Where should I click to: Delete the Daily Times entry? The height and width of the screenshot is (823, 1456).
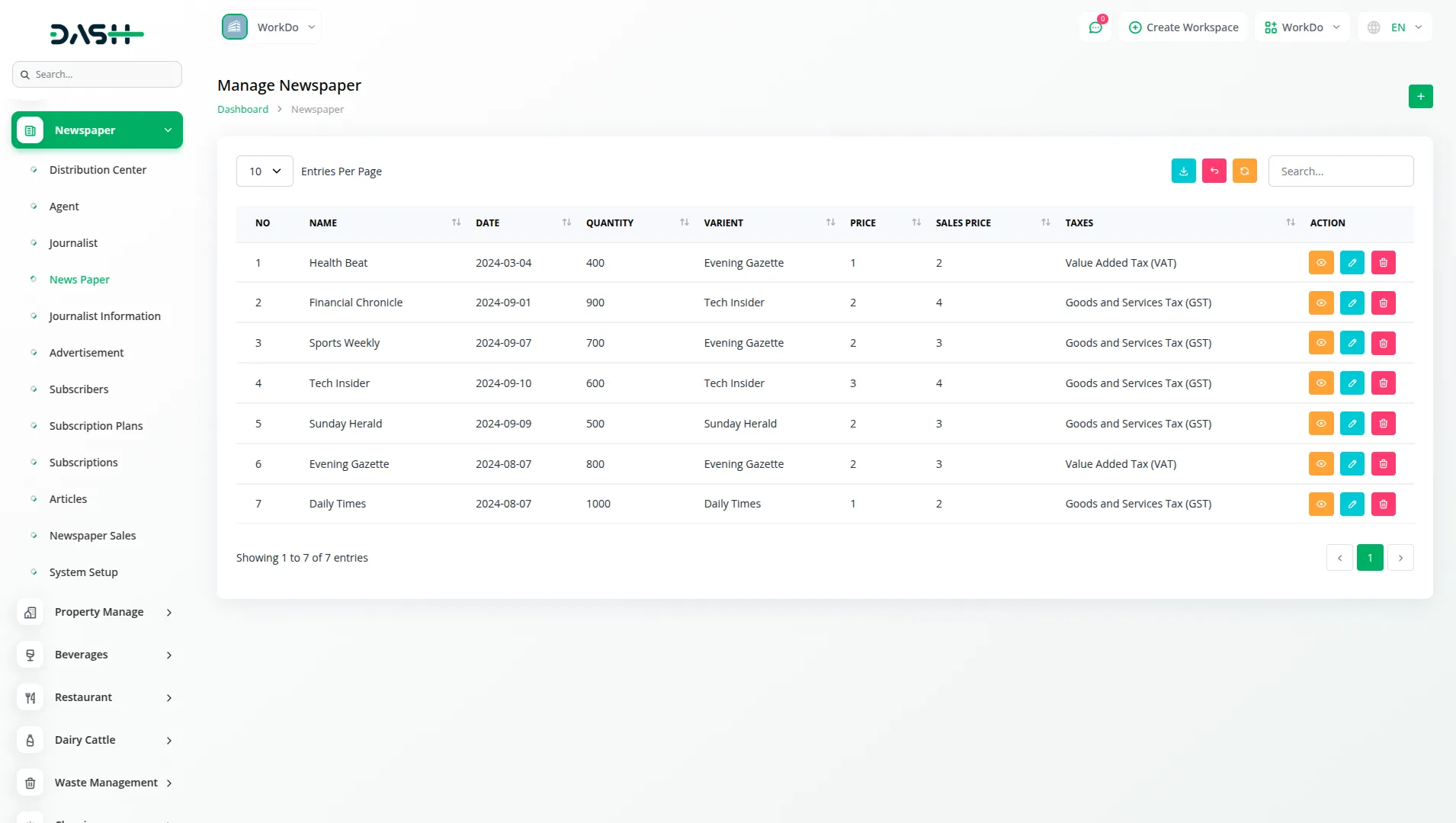[x=1383, y=504]
